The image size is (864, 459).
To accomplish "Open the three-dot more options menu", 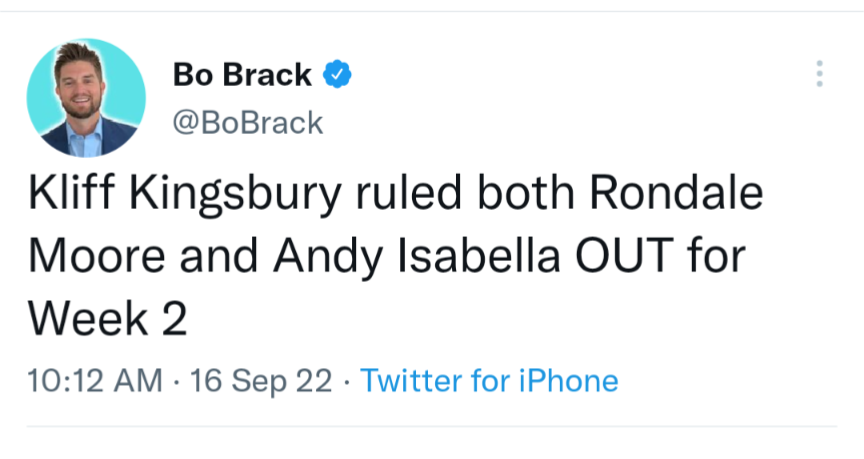I will tap(819, 74).
